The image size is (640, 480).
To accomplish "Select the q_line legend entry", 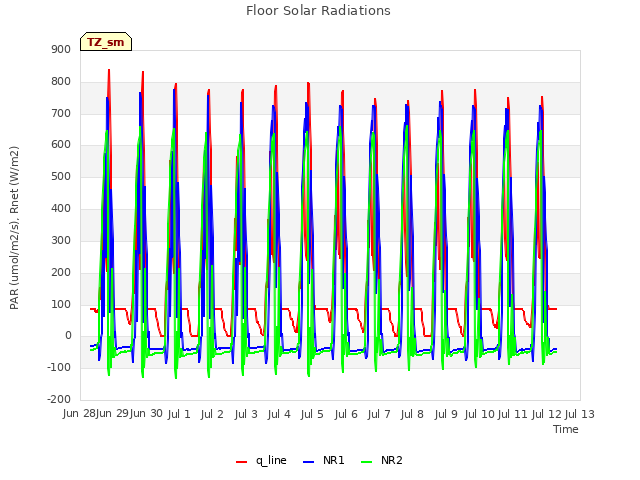I will (x=261, y=460).
